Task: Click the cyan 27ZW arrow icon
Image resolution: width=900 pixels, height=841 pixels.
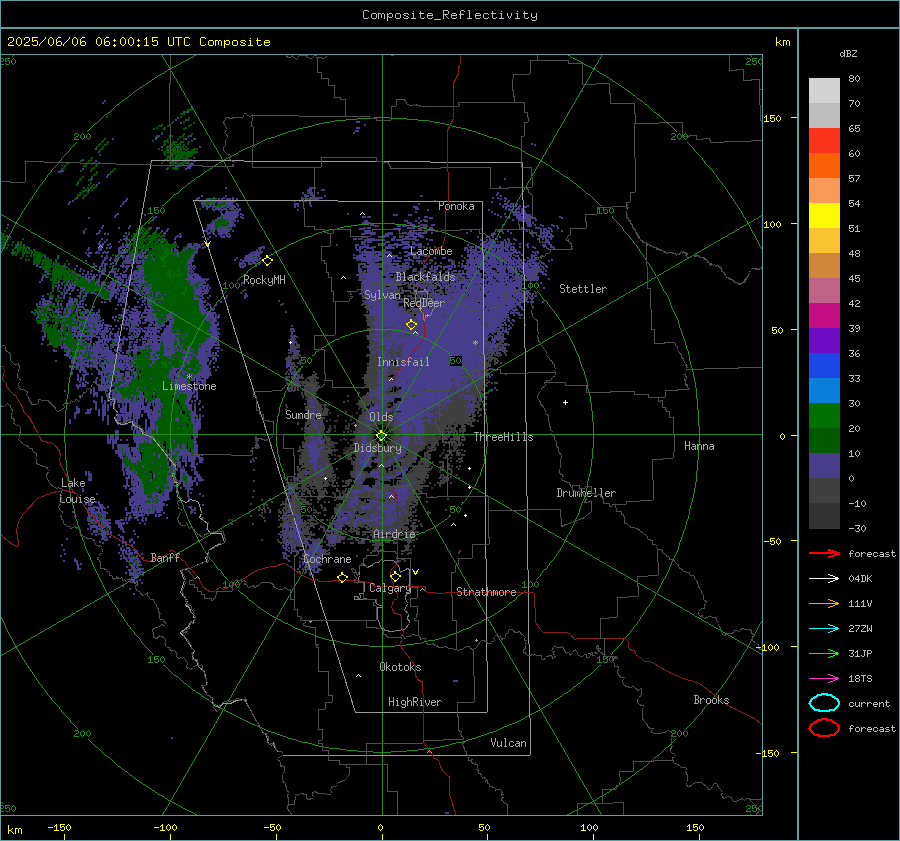Action: pos(824,629)
